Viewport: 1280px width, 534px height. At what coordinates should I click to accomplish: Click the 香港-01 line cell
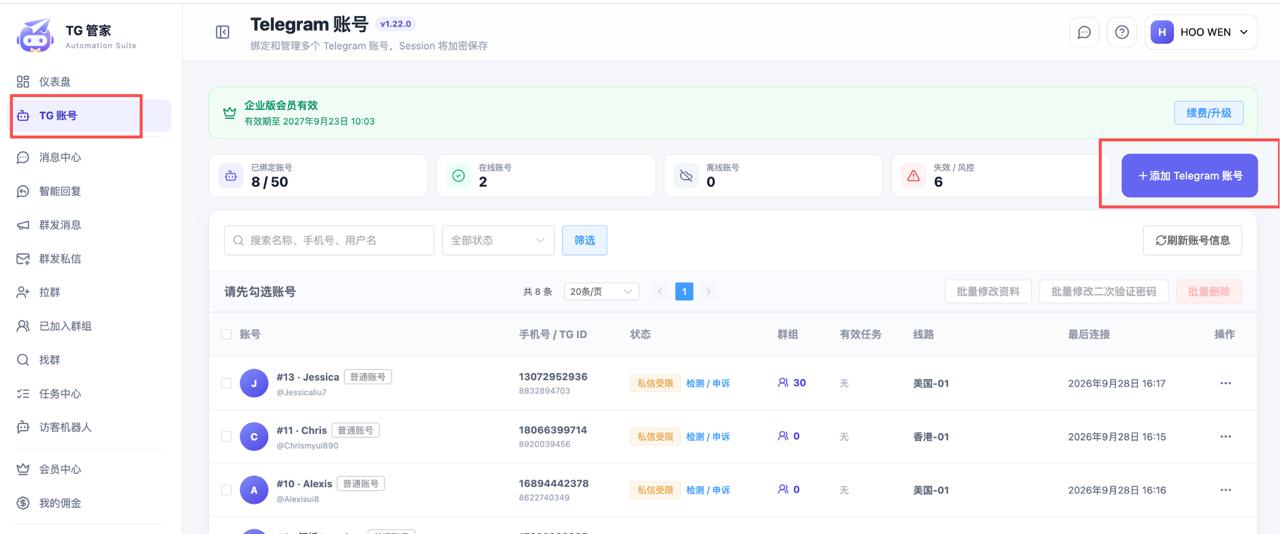[x=931, y=437]
